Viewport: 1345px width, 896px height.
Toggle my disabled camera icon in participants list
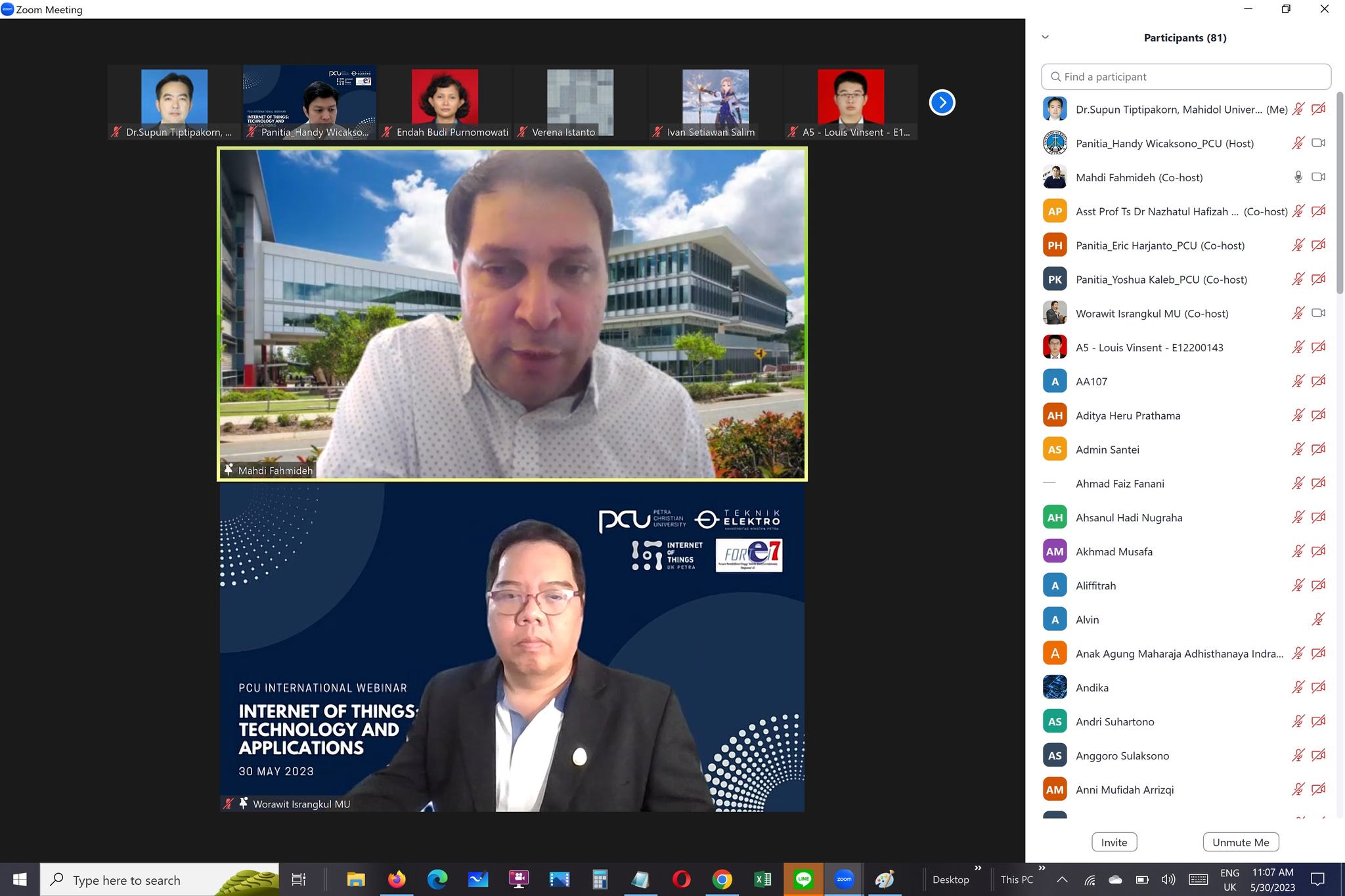coord(1318,109)
